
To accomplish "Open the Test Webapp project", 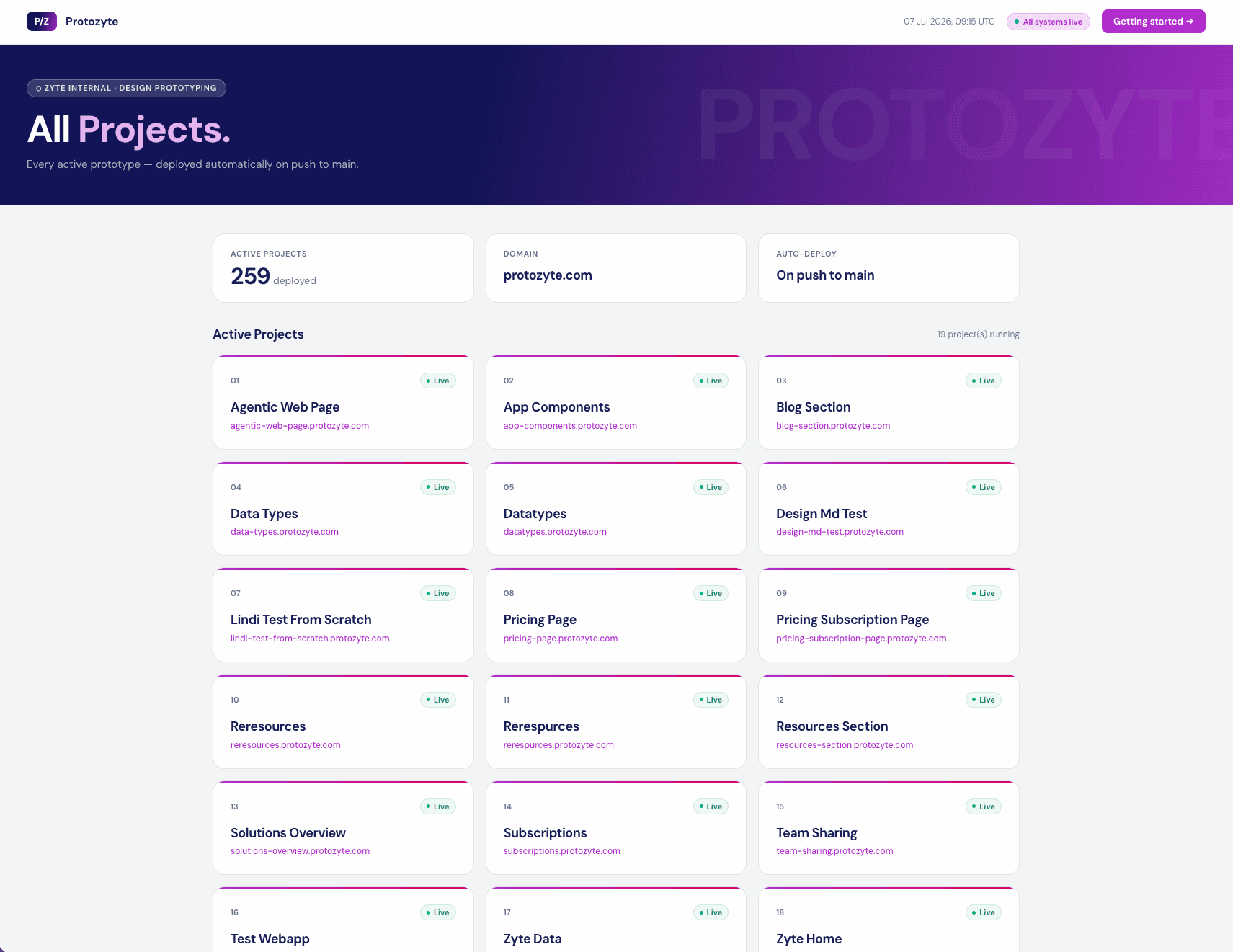I will click(343, 920).
